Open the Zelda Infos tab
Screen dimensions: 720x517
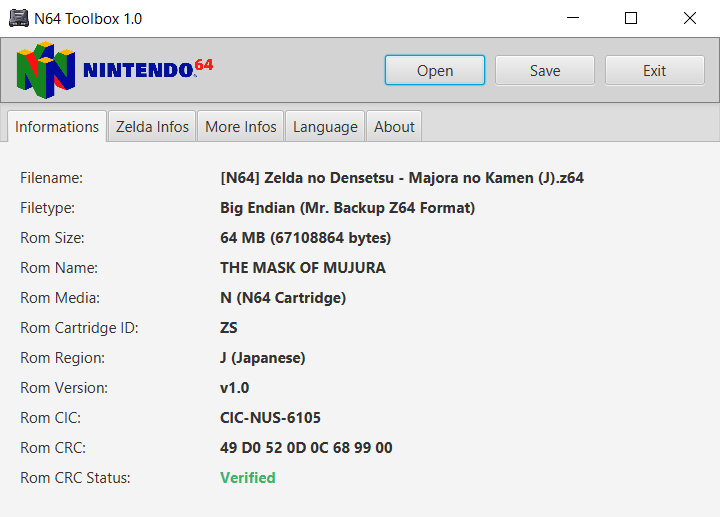[x=152, y=126]
